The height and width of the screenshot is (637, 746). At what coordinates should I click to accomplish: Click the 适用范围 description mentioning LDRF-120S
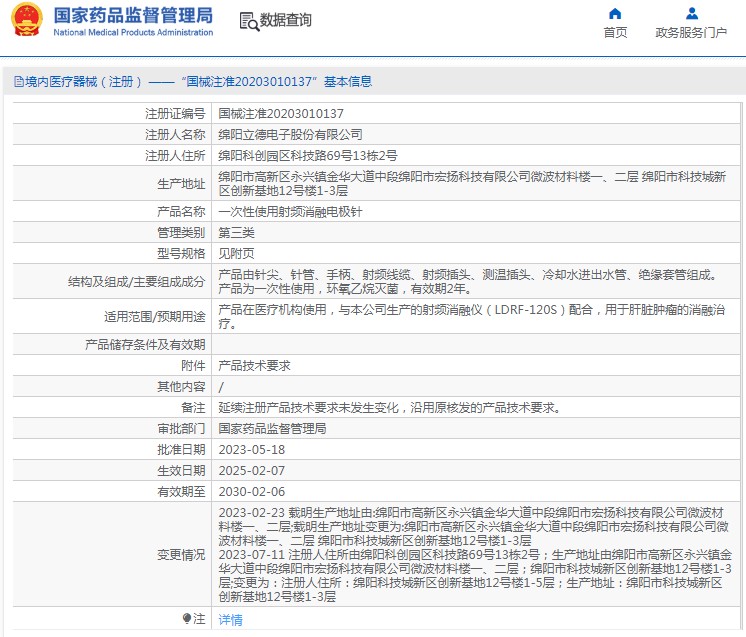click(x=471, y=316)
